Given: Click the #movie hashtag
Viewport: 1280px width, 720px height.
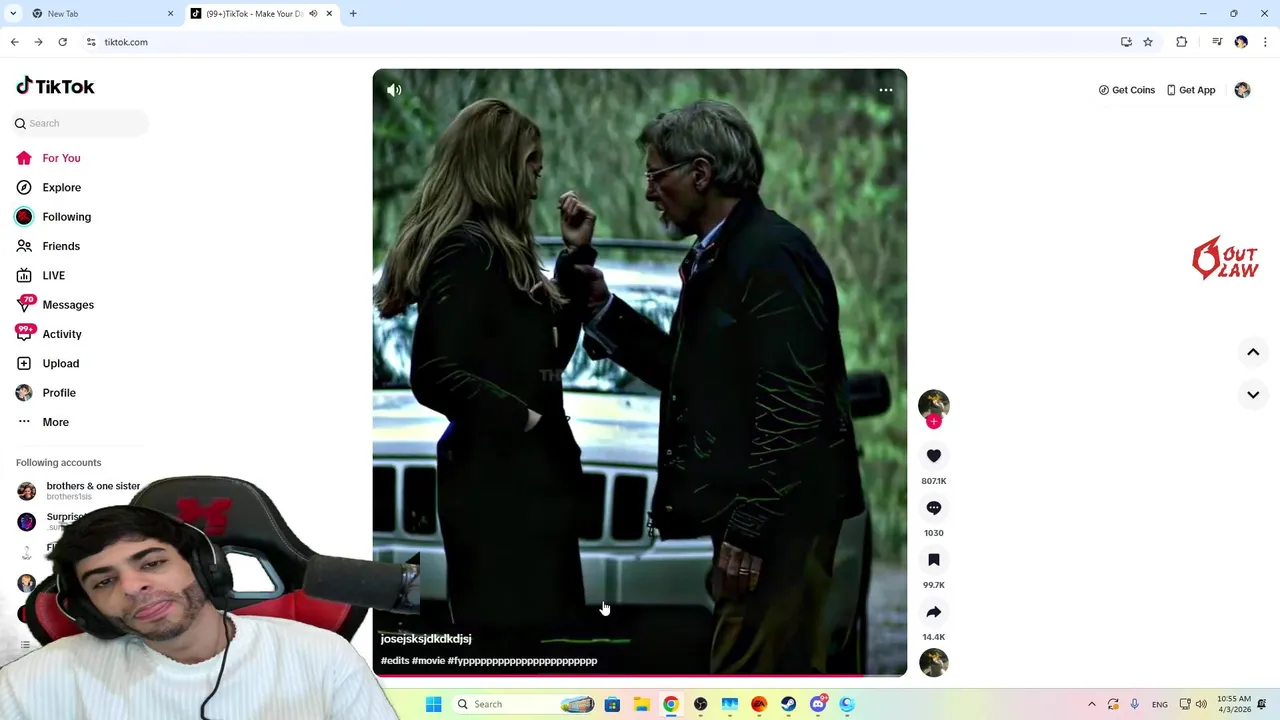Looking at the screenshot, I should [x=428, y=661].
